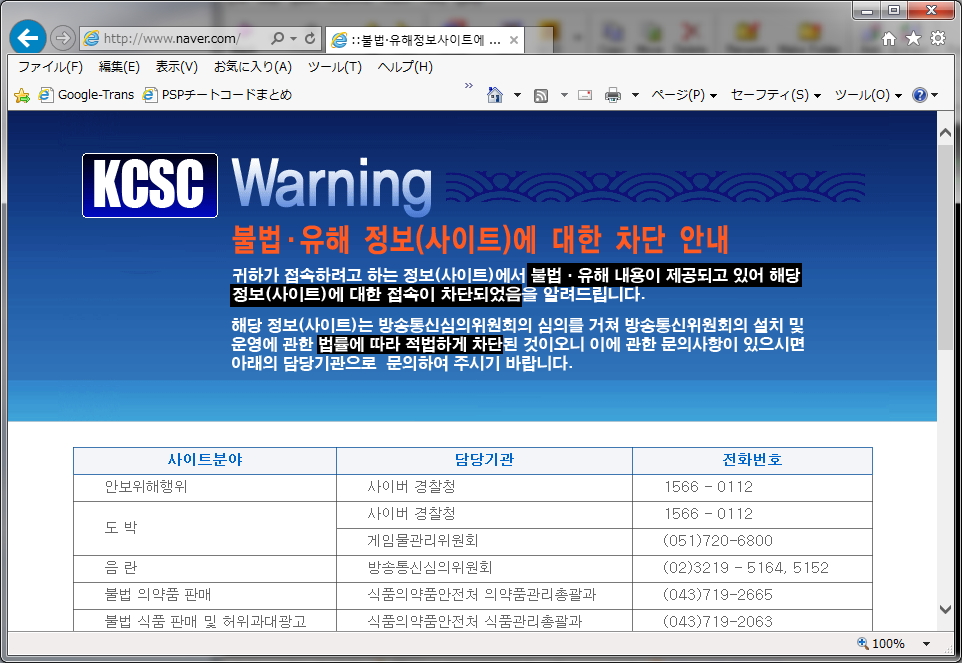The width and height of the screenshot is (962, 663).
Task: Click 사이트분야 column header
Action: (205, 460)
